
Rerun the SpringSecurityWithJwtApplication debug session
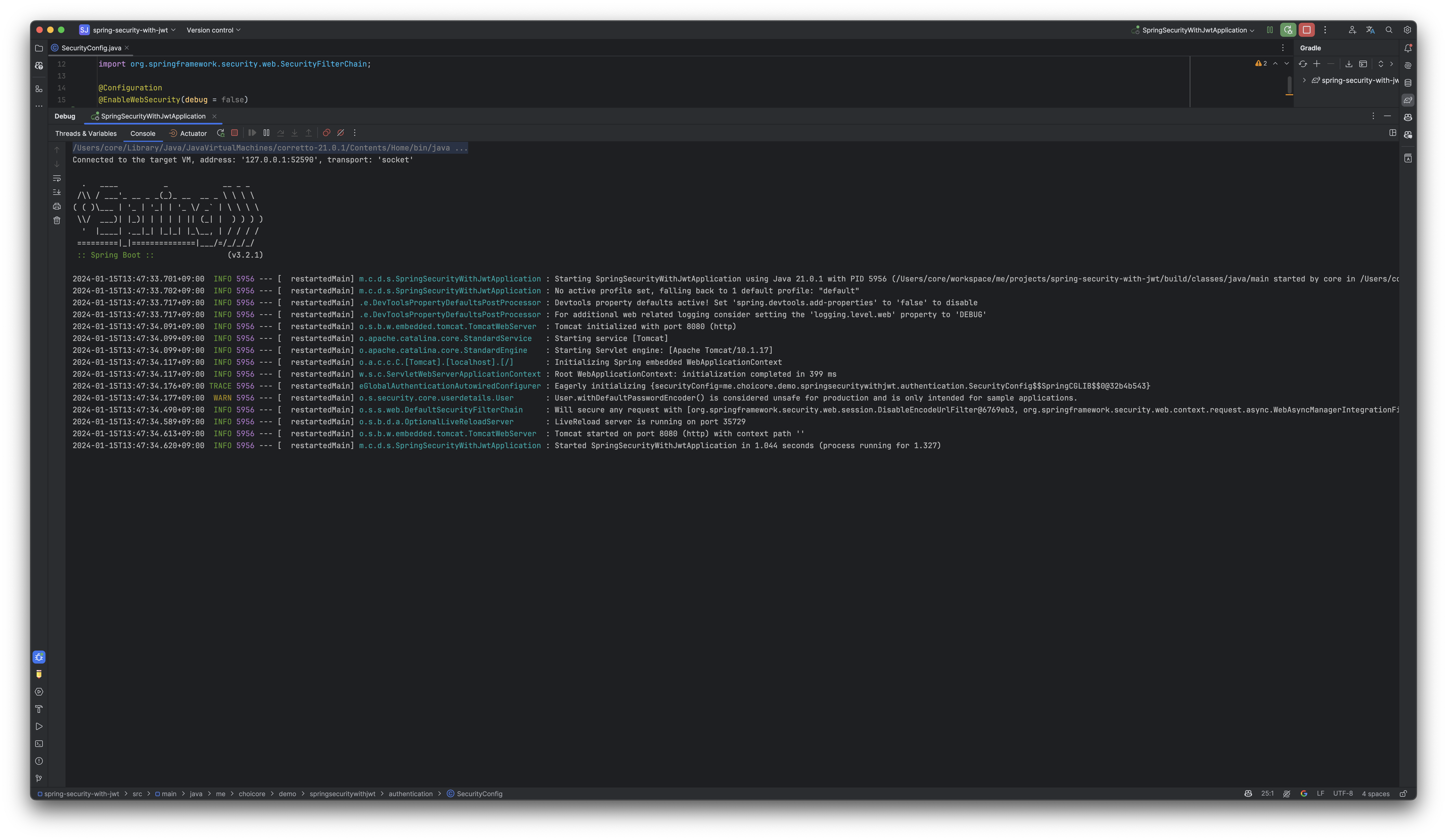pos(220,133)
